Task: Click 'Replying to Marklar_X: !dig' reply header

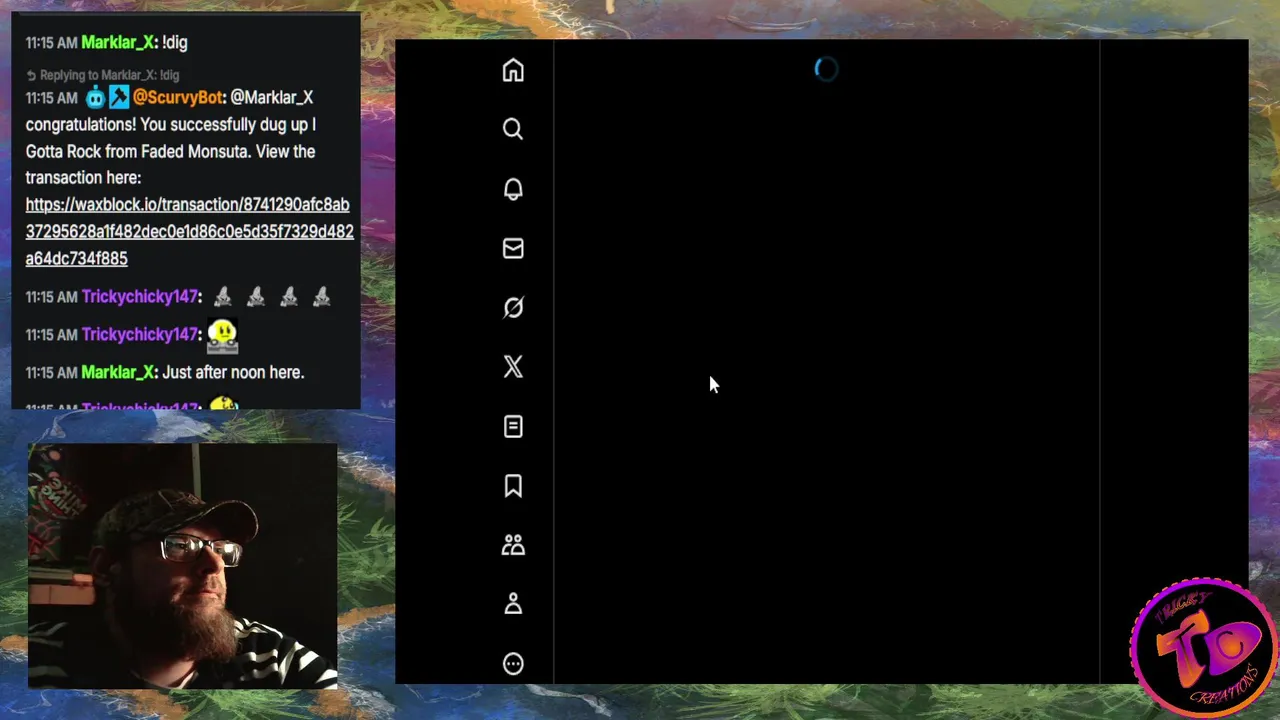Action: click(x=102, y=75)
